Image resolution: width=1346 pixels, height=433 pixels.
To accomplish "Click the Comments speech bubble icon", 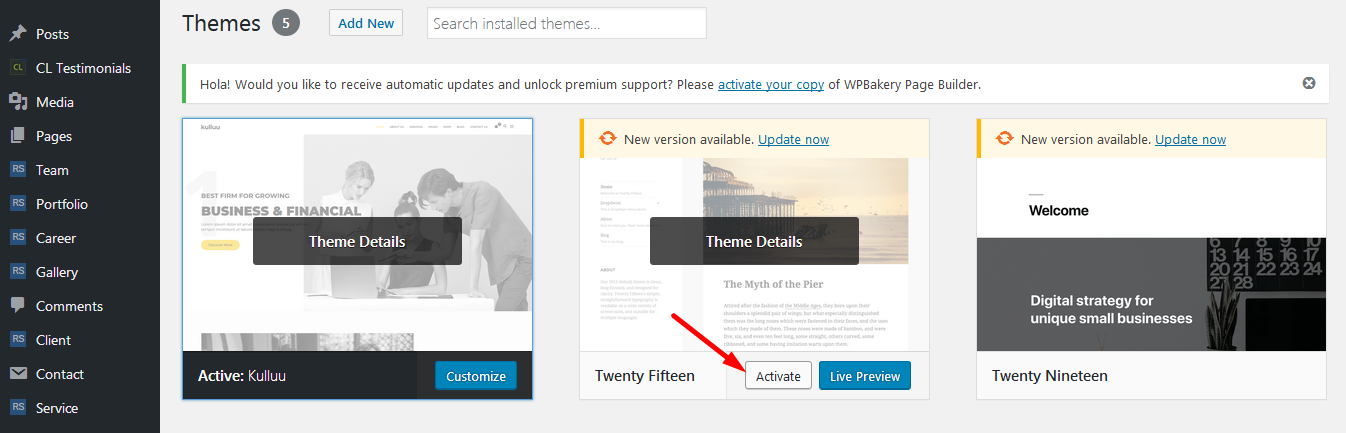I will coord(17,306).
